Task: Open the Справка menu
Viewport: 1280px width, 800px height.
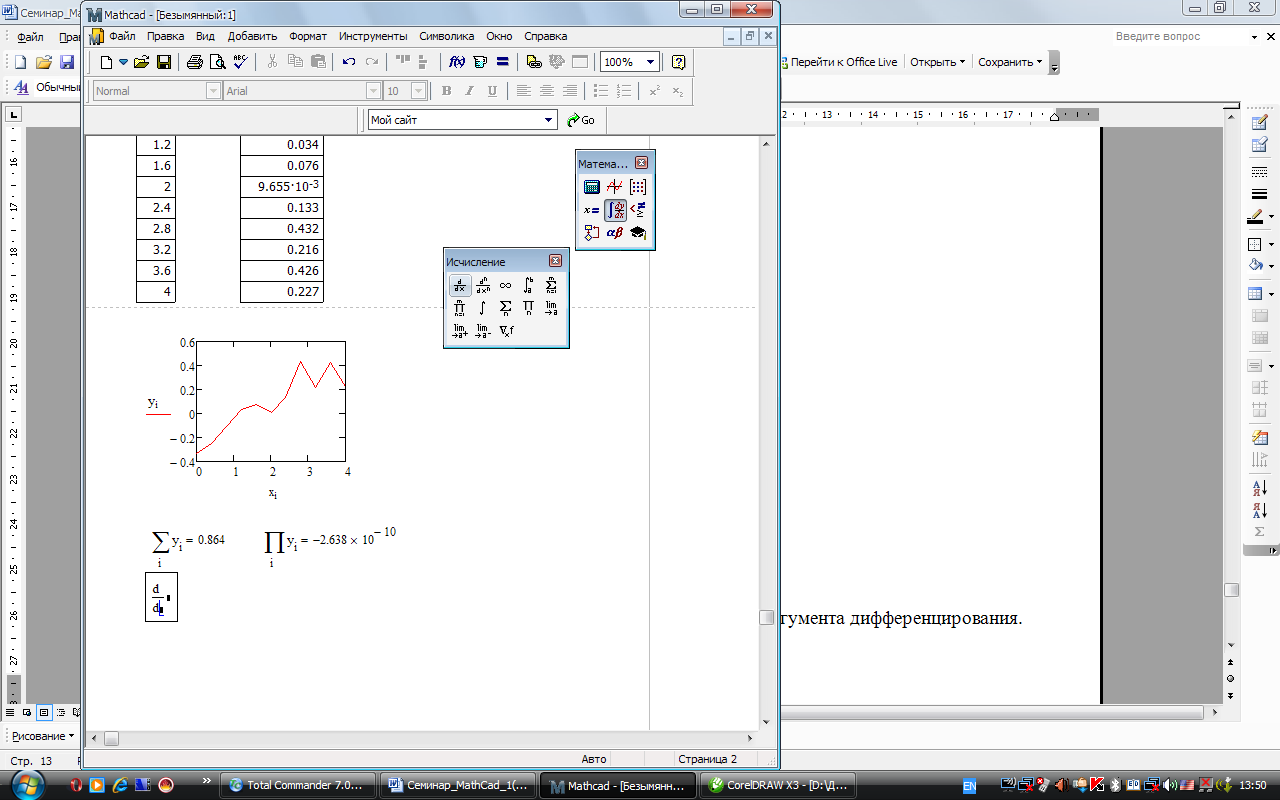Action: pos(545,36)
